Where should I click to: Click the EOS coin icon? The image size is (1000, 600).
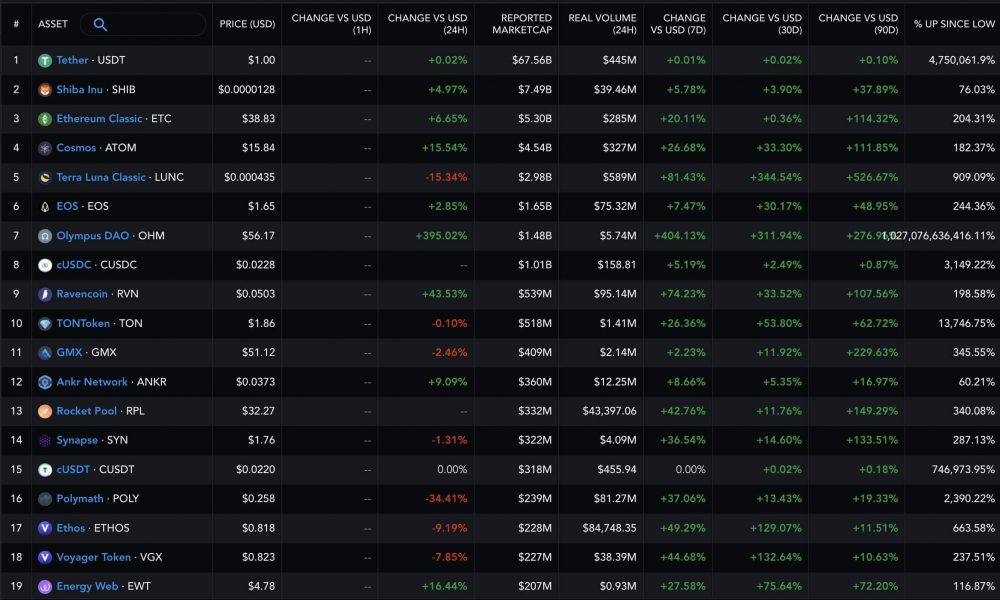[45, 207]
